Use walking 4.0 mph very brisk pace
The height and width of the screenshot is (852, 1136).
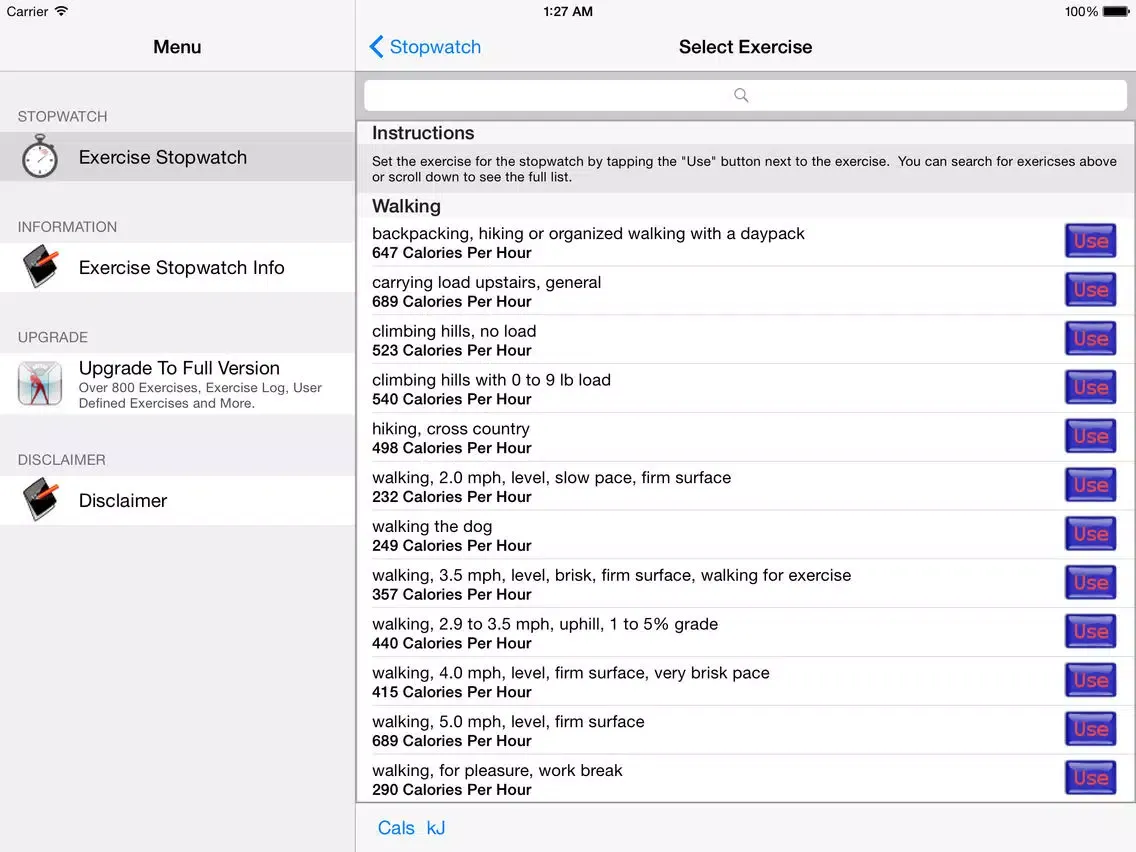(1090, 680)
